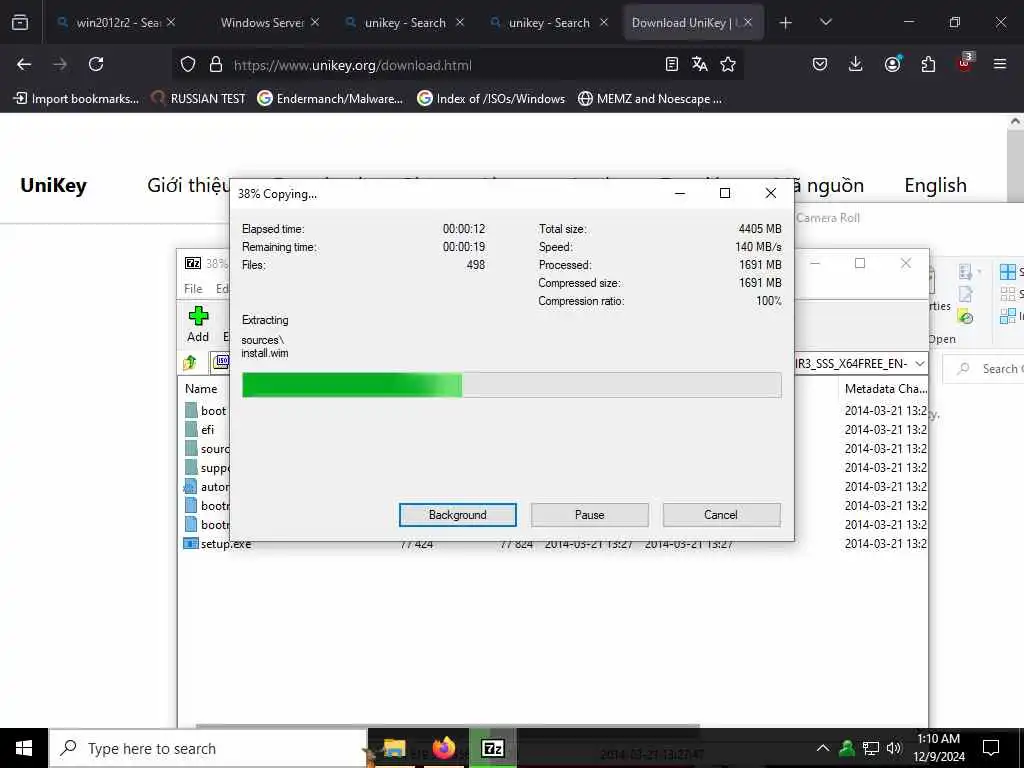
Task: Open the Firefox downloads panel
Action: [856, 64]
